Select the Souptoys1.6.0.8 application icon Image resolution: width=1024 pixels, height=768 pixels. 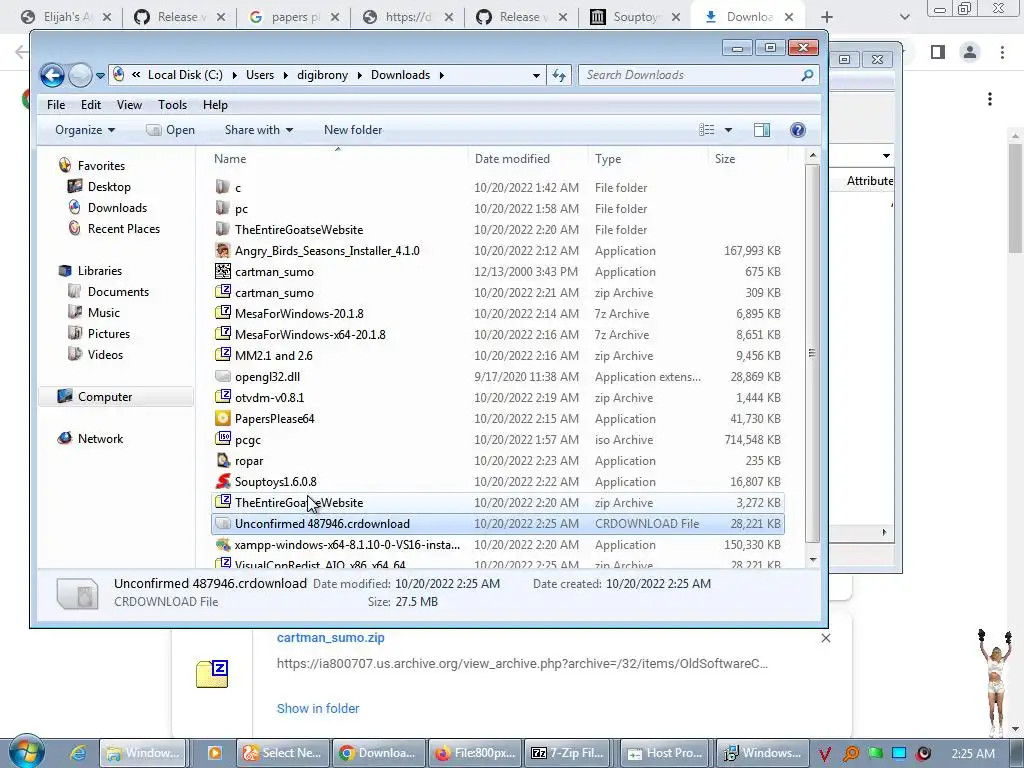[223, 481]
